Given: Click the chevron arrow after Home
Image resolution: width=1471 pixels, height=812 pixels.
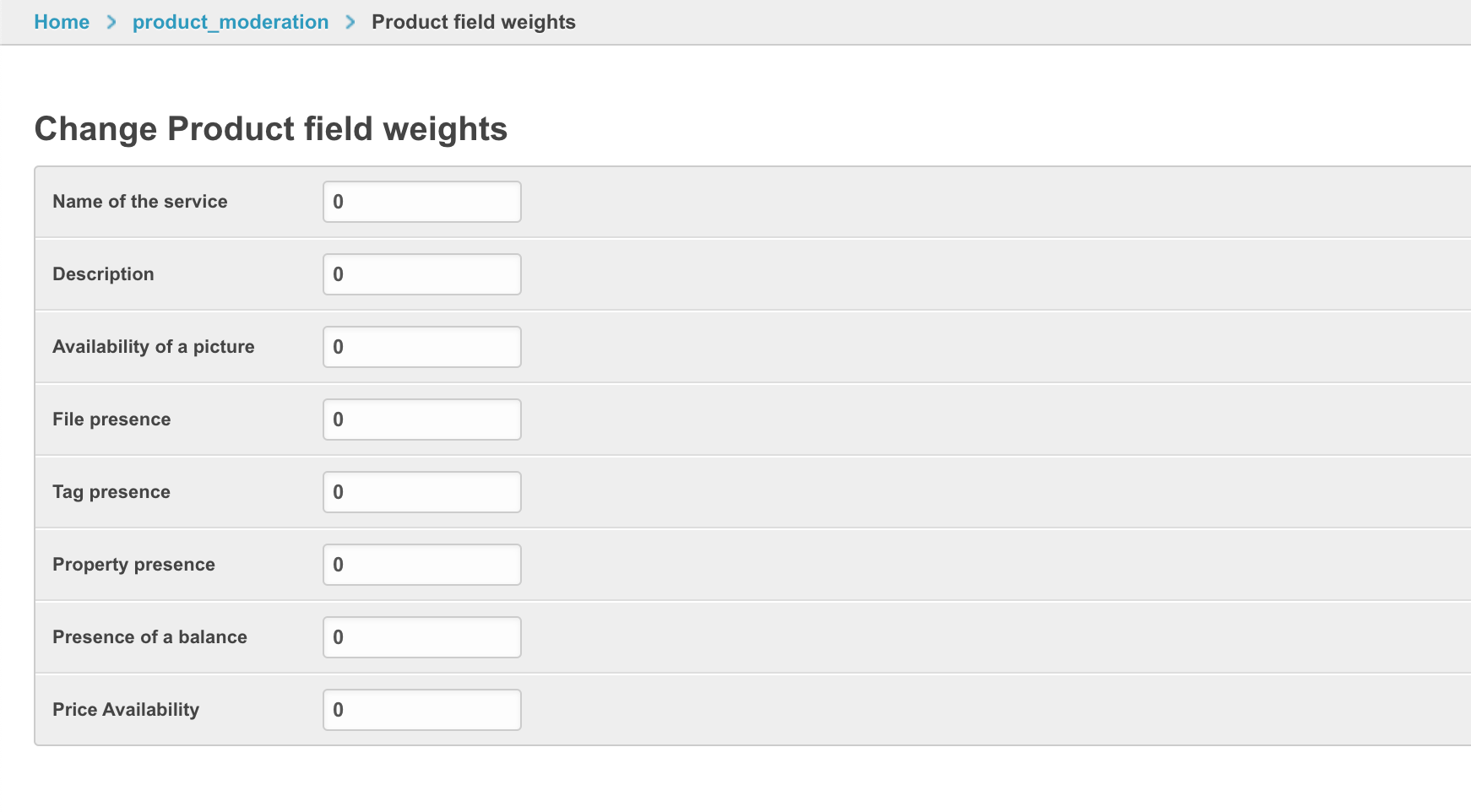Looking at the screenshot, I should coord(111,22).
